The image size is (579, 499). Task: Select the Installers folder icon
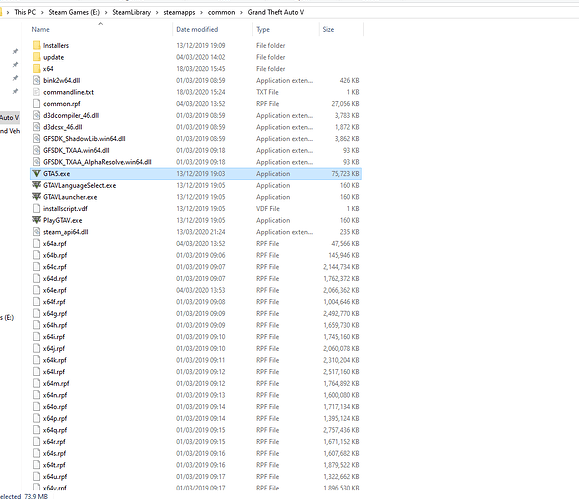(x=36, y=45)
